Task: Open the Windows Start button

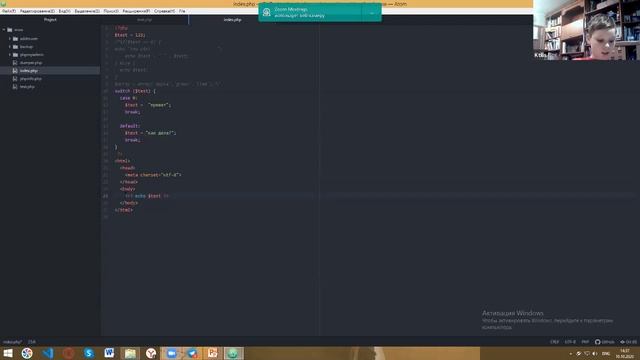Action: (7, 353)
